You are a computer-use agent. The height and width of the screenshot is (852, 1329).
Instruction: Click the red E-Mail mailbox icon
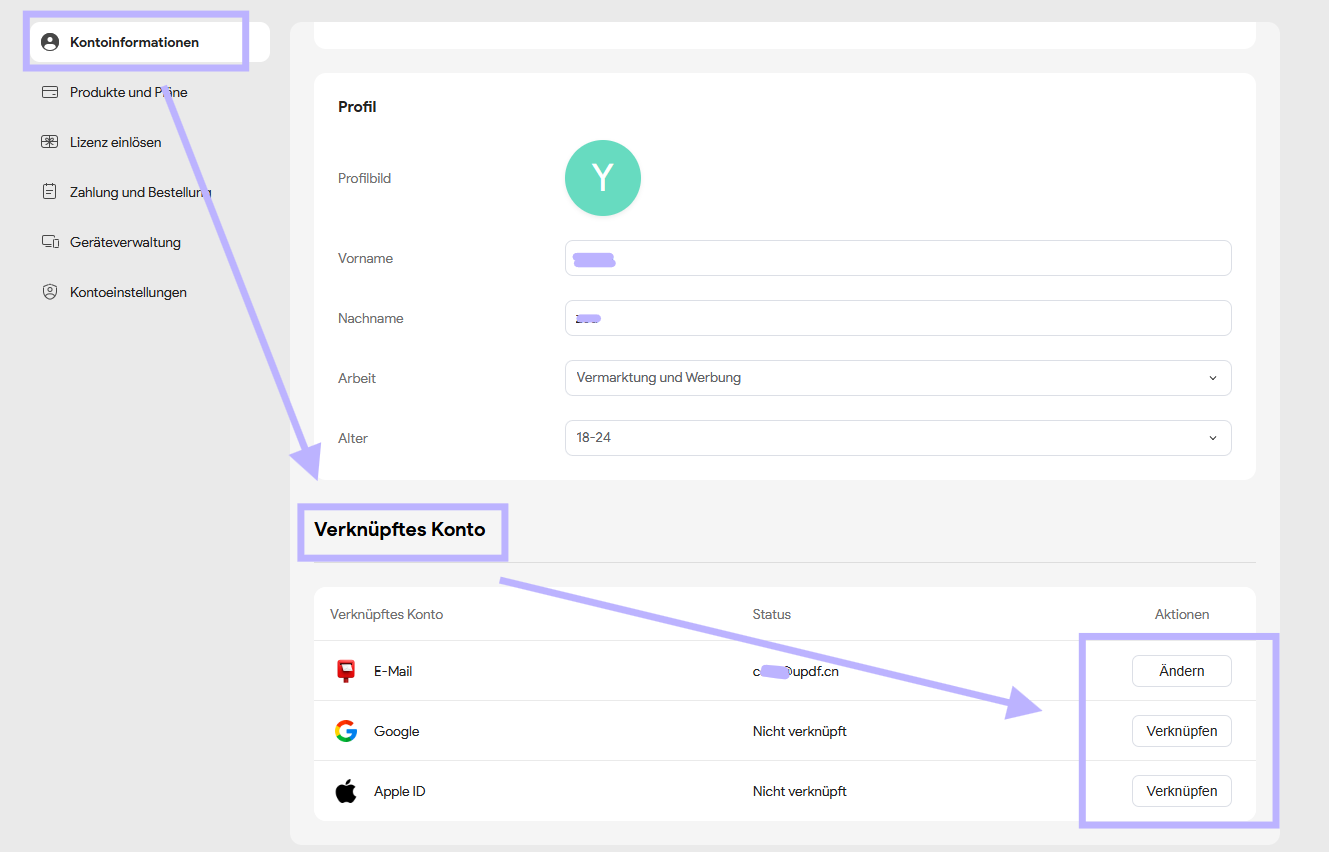(346, 671)
